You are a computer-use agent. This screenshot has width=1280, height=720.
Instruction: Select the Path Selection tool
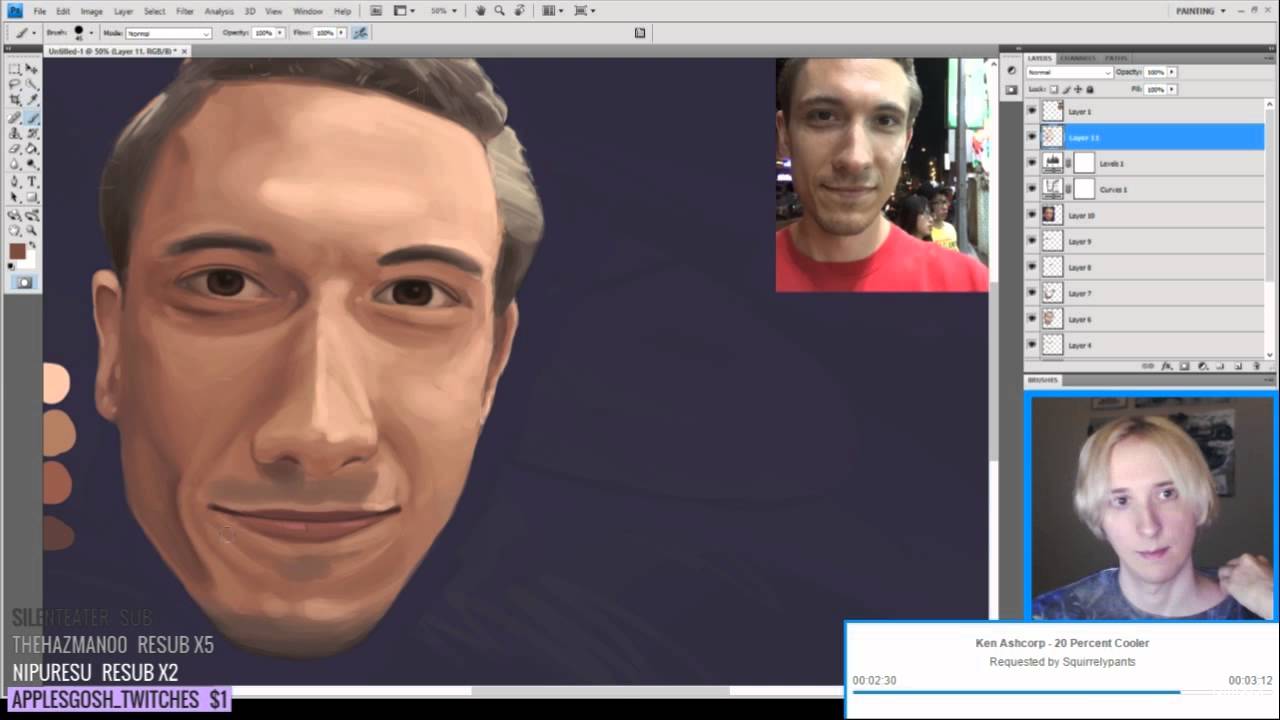click(x=15, y=198)
